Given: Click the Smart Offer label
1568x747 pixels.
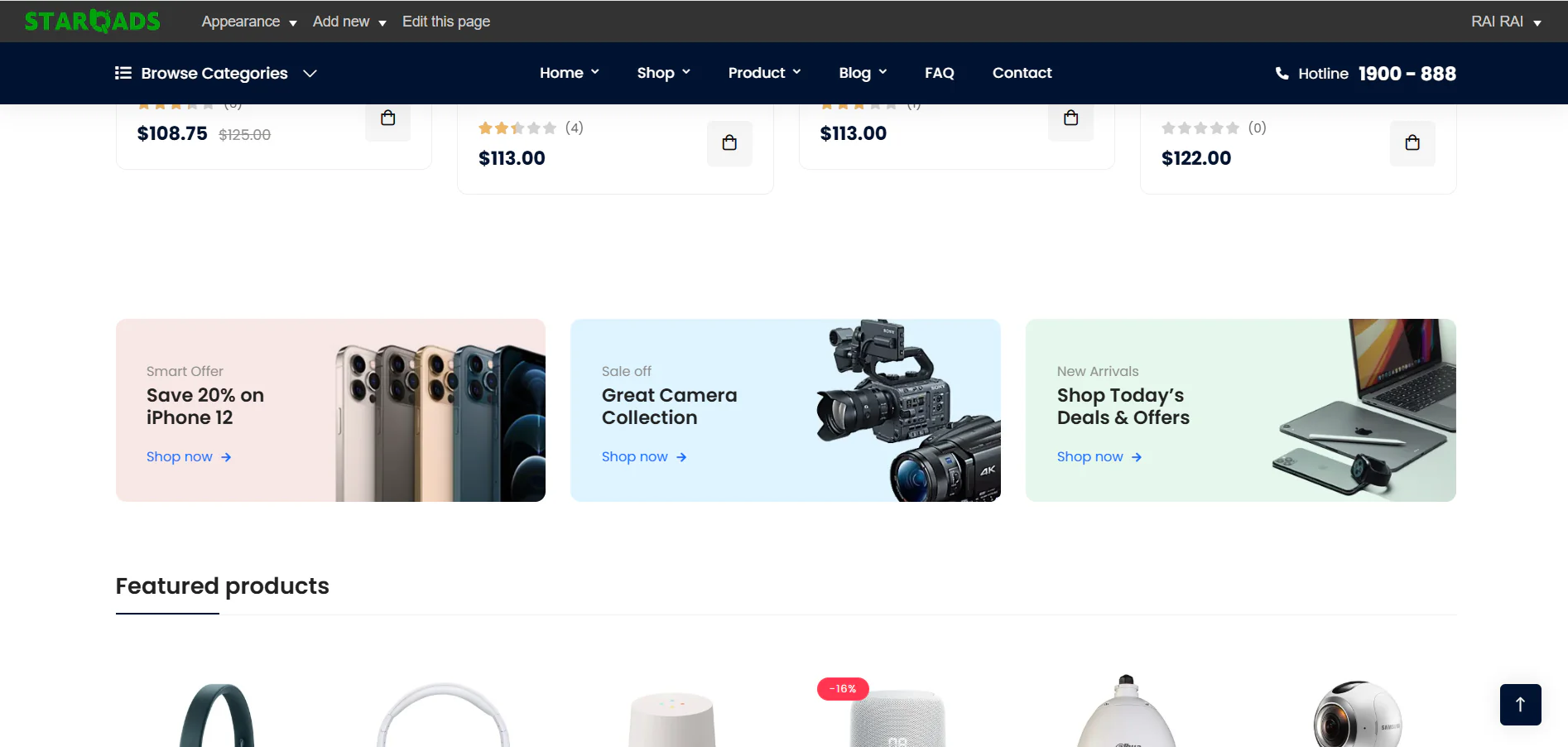Looking at the screenshot, I should [x=185, y=371].
